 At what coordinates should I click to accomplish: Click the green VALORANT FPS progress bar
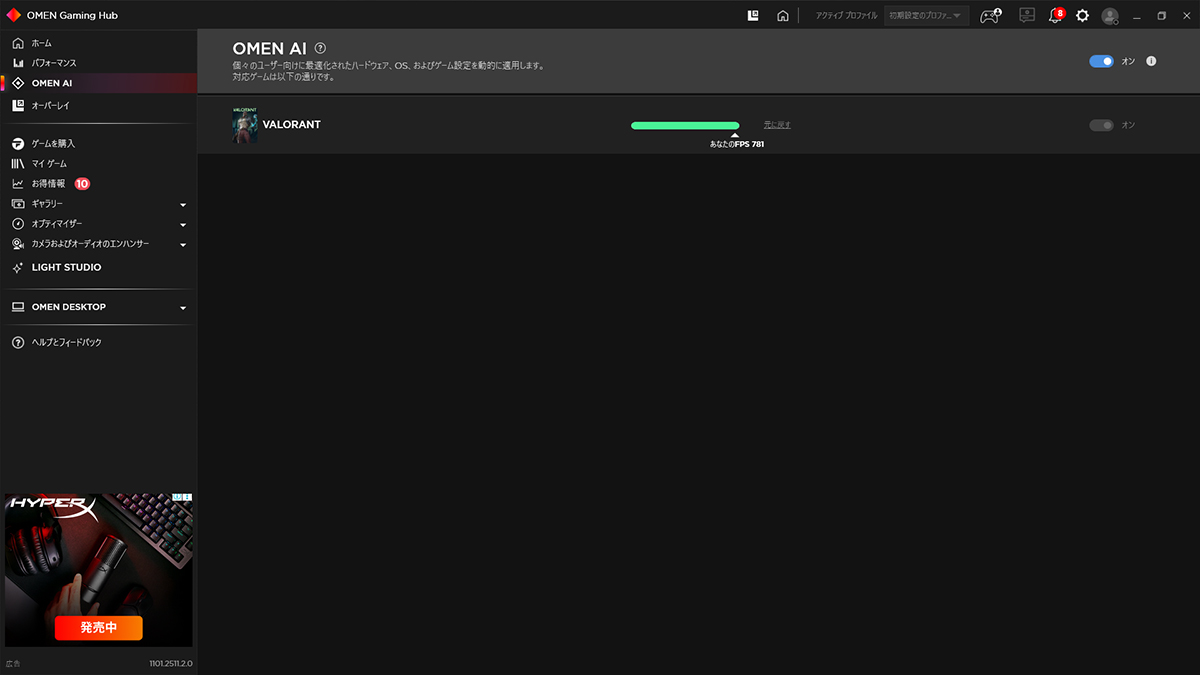(685, 125)
